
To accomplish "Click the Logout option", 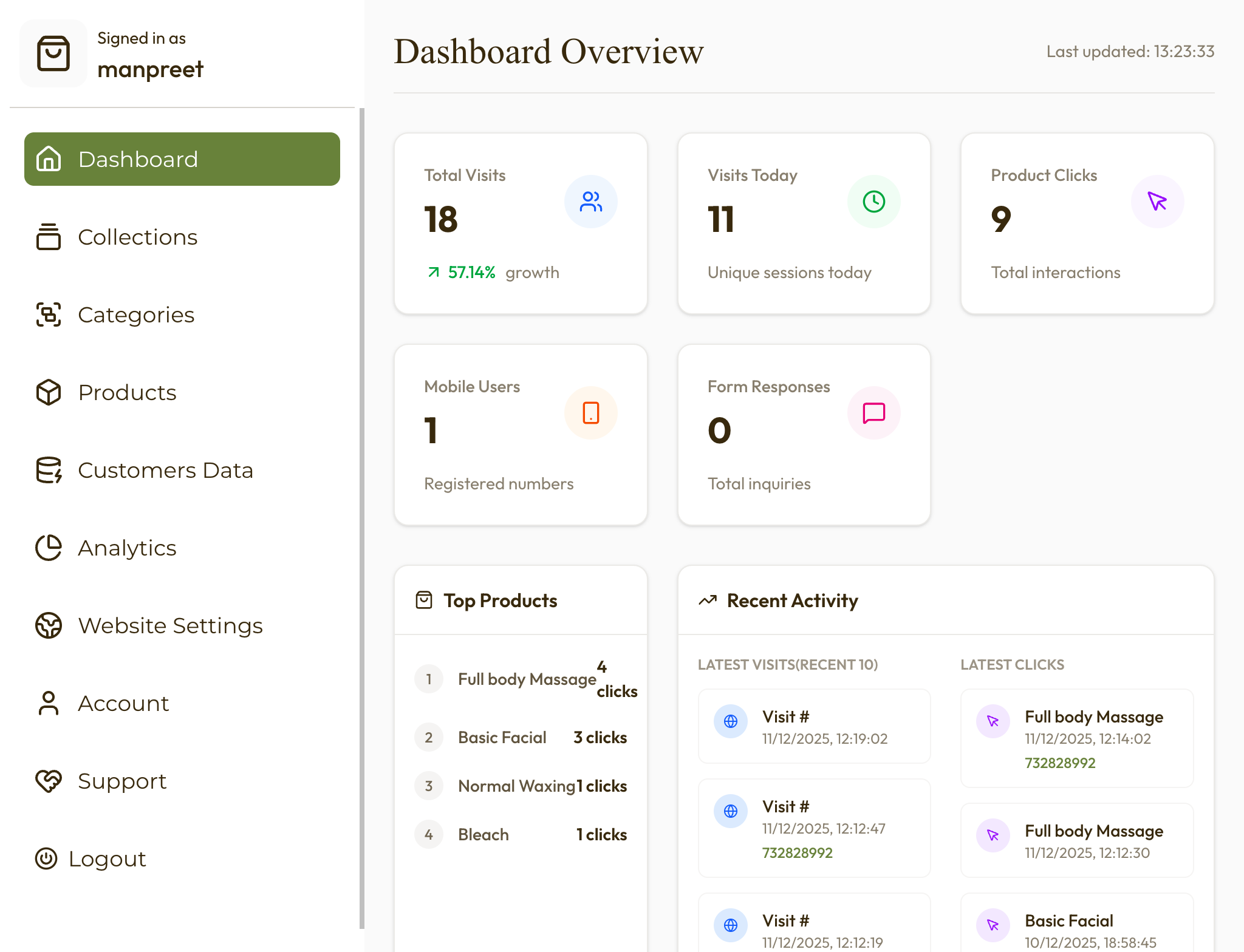I will [x=108, y=858].
